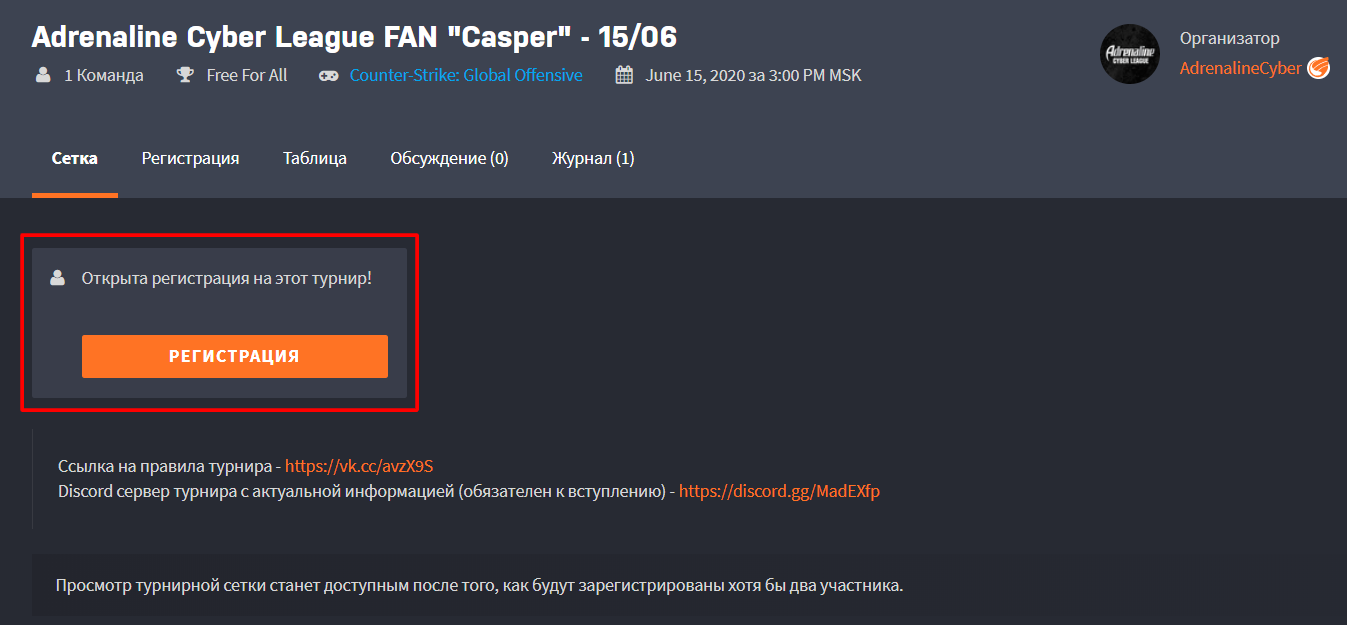
Task: Click the Adrenaline Cyber League organizer logo
Action: [x=1130, y=54]
